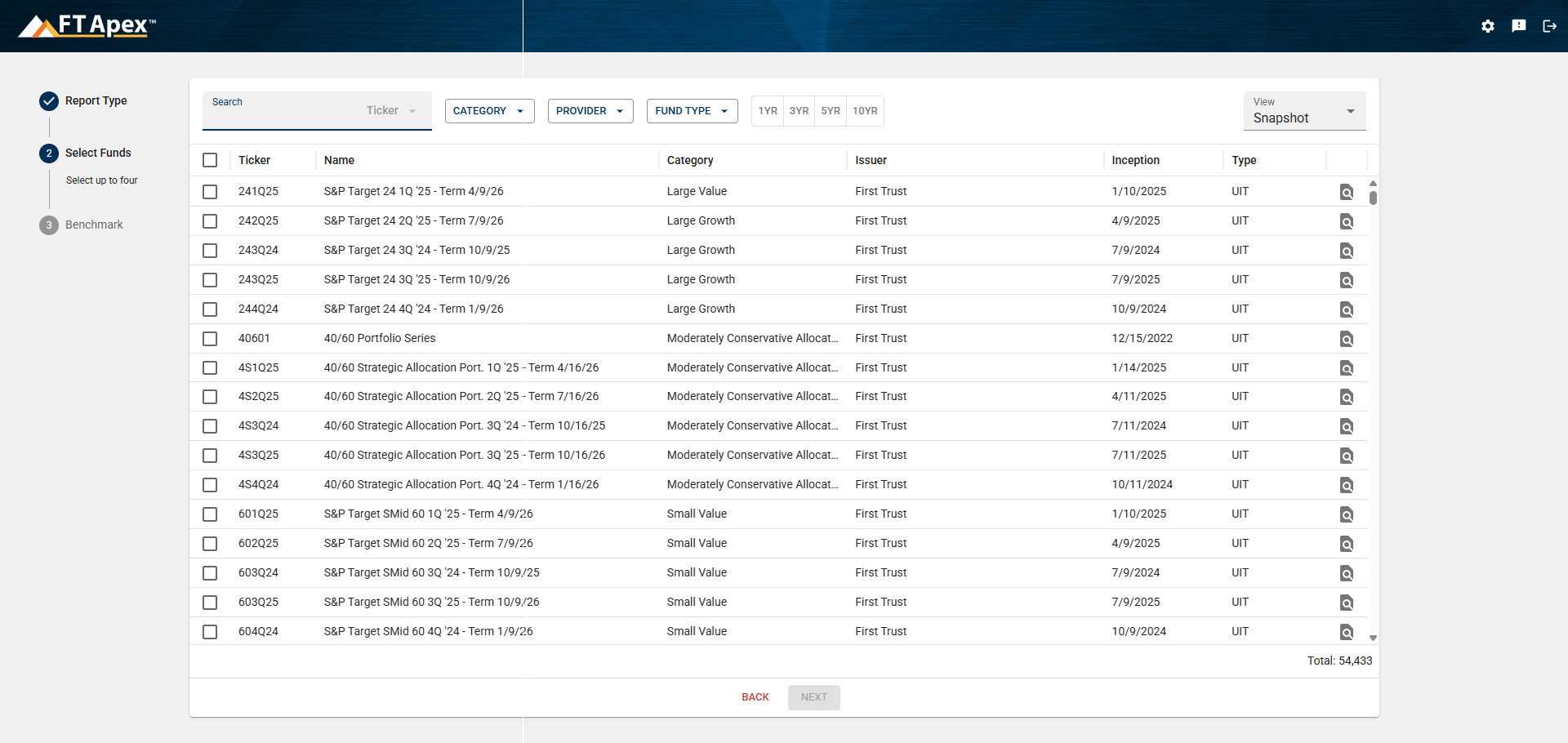Preview fund 241Q25 with magnifier icon

pyautogui.click(x=1347, y=192)
